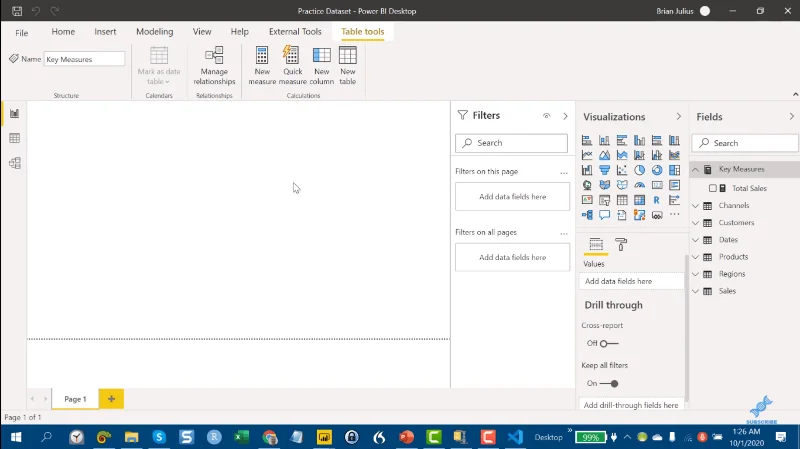
Task: Select the Treemap visualization
Action: [x=674, y=170]
